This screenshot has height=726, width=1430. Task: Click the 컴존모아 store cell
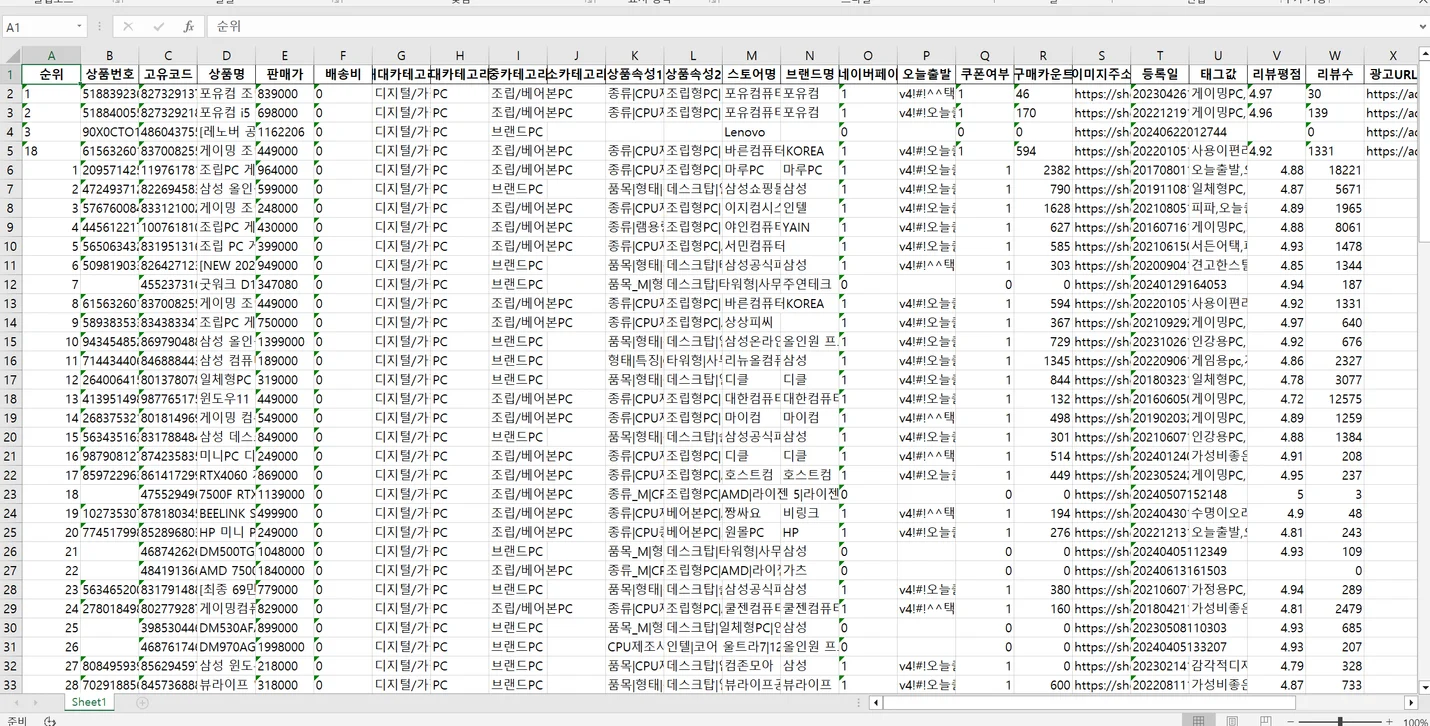pos(751,665)
